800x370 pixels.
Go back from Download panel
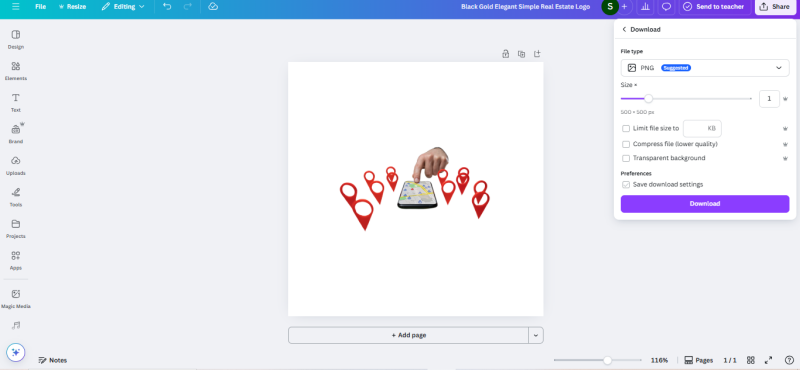pos(624,30)
